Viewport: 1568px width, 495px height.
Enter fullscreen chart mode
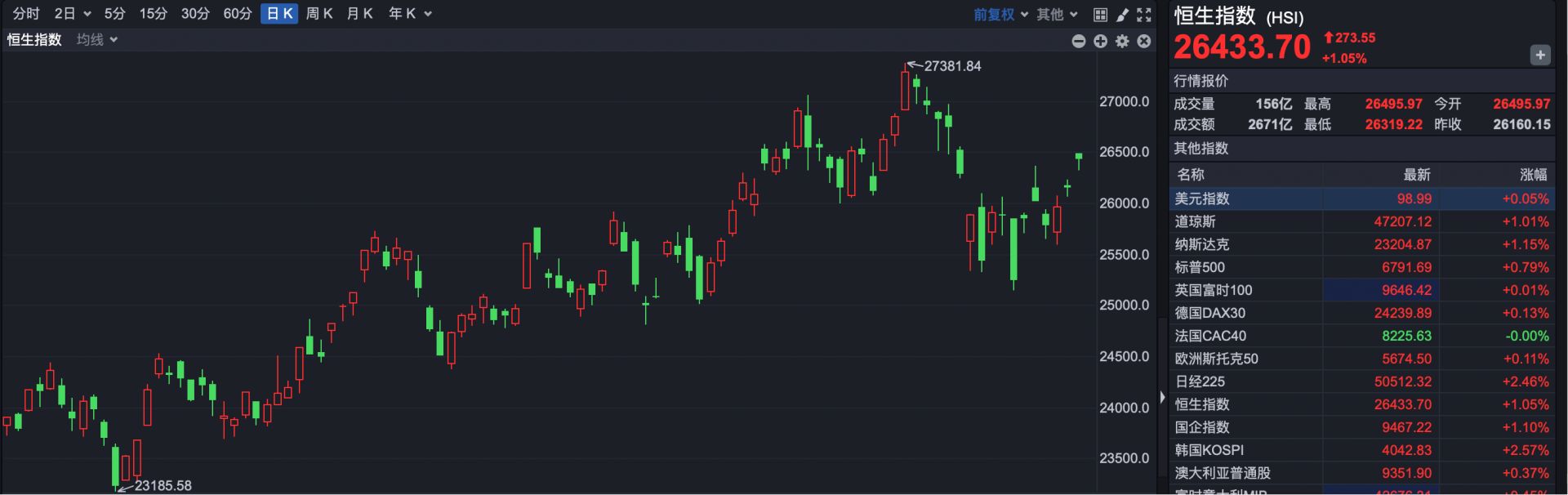coord(1144,15)
